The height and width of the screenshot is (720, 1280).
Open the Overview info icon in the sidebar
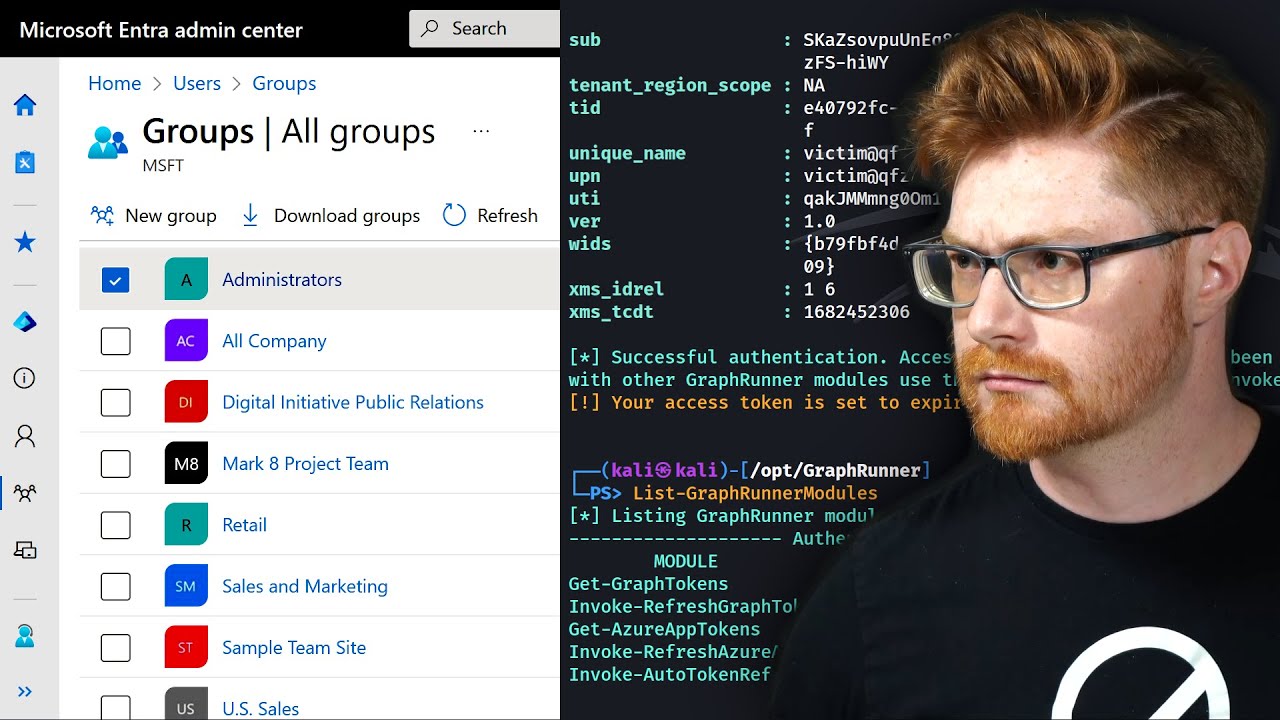click(25, 378)
